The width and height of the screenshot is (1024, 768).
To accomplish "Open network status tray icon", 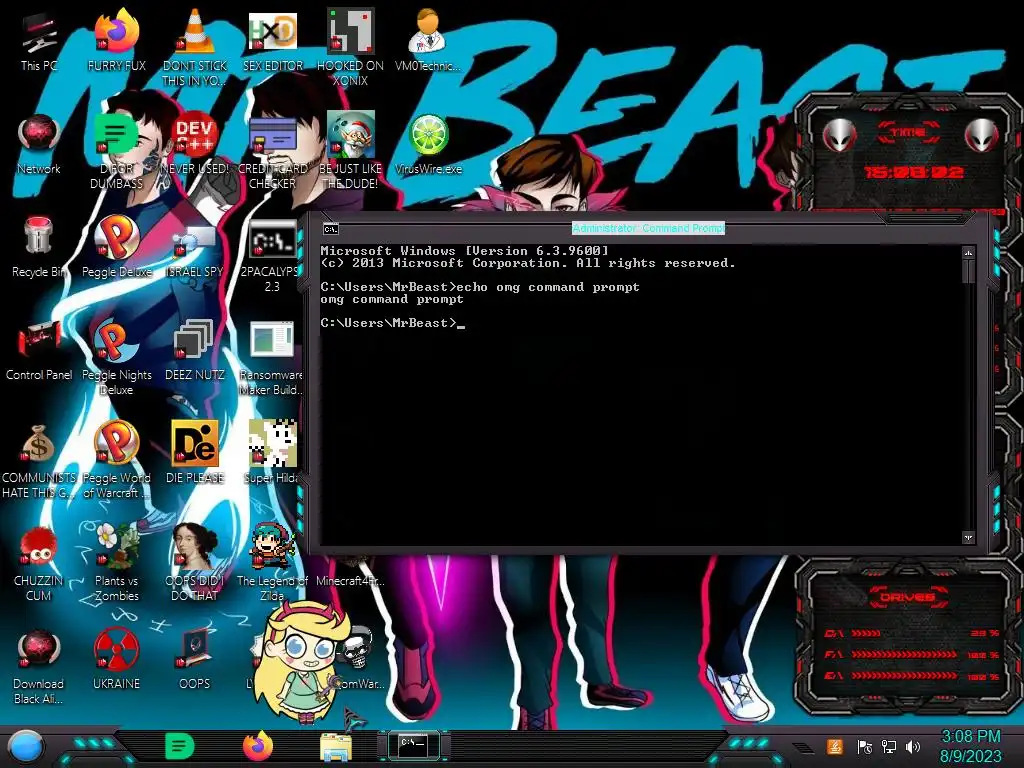I will pos(888,746).
